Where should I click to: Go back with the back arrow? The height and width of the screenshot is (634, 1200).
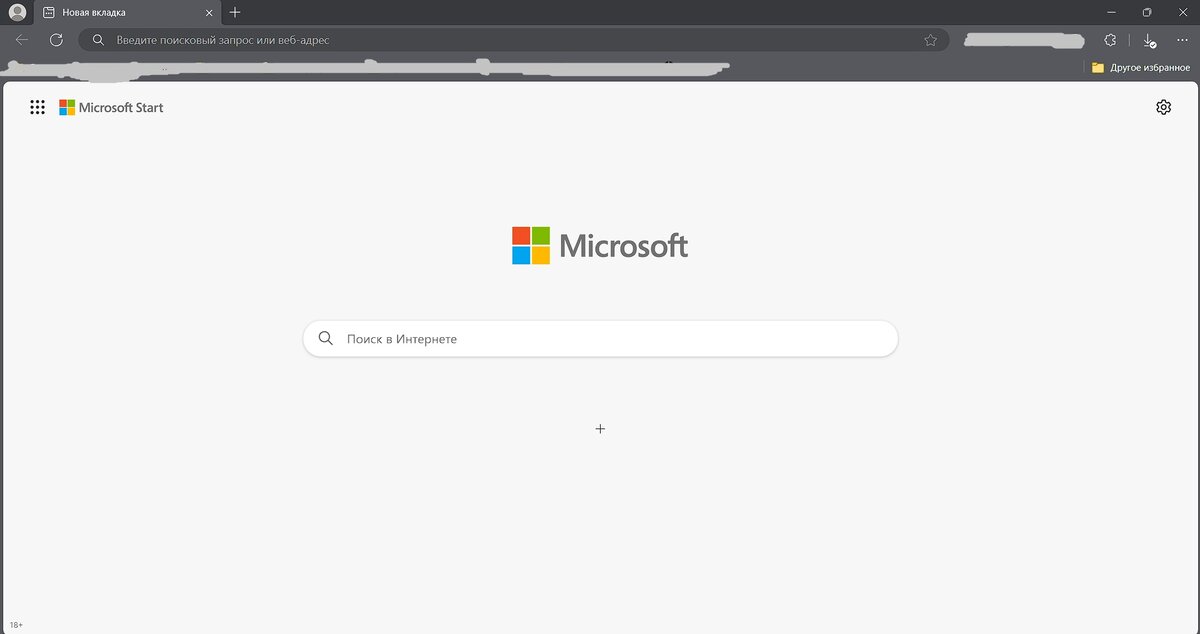tap(22, 40)
